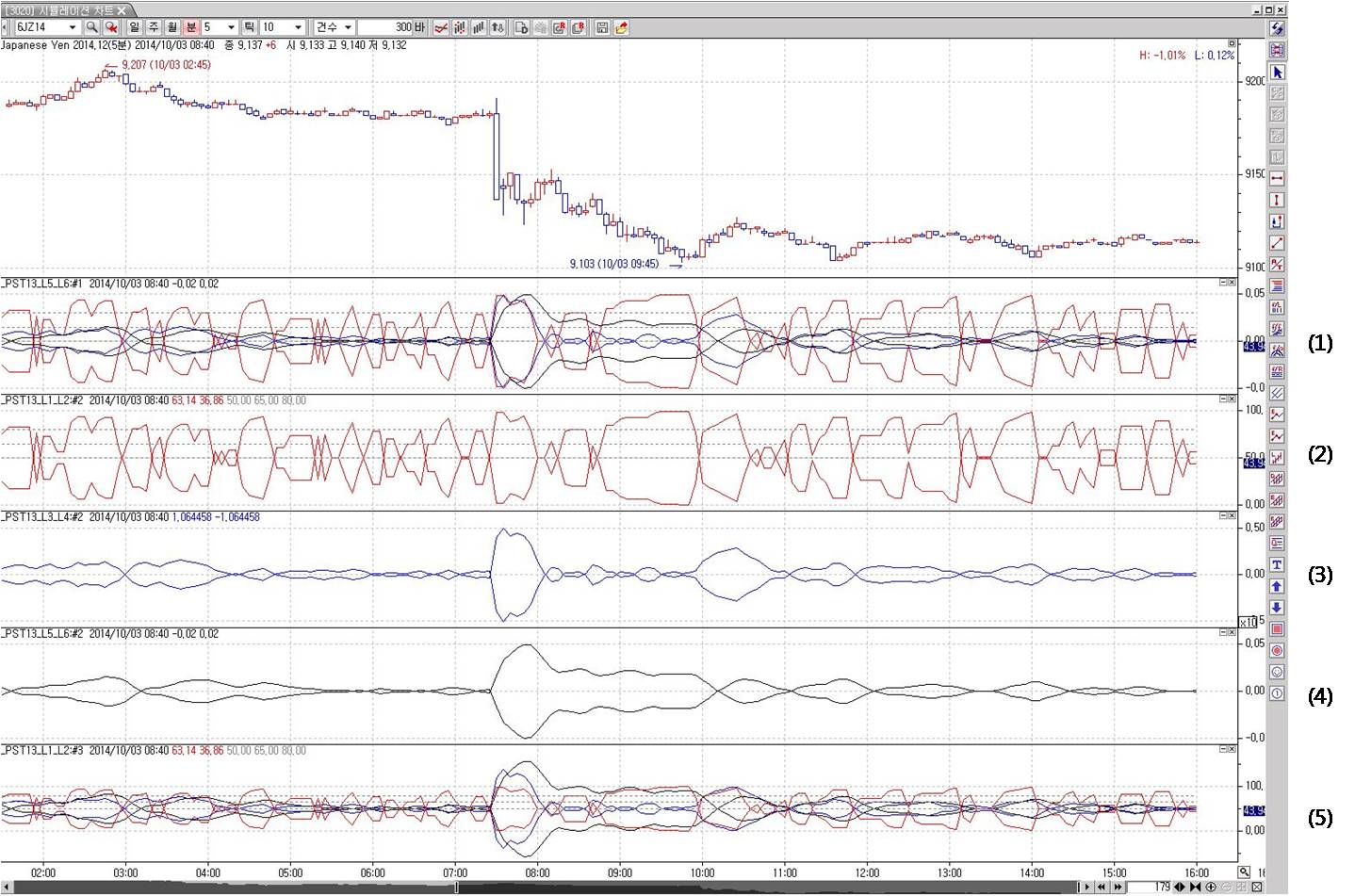
Task: Select the 월 (monthly) period toggle
Action: click(x=172, y=27)
